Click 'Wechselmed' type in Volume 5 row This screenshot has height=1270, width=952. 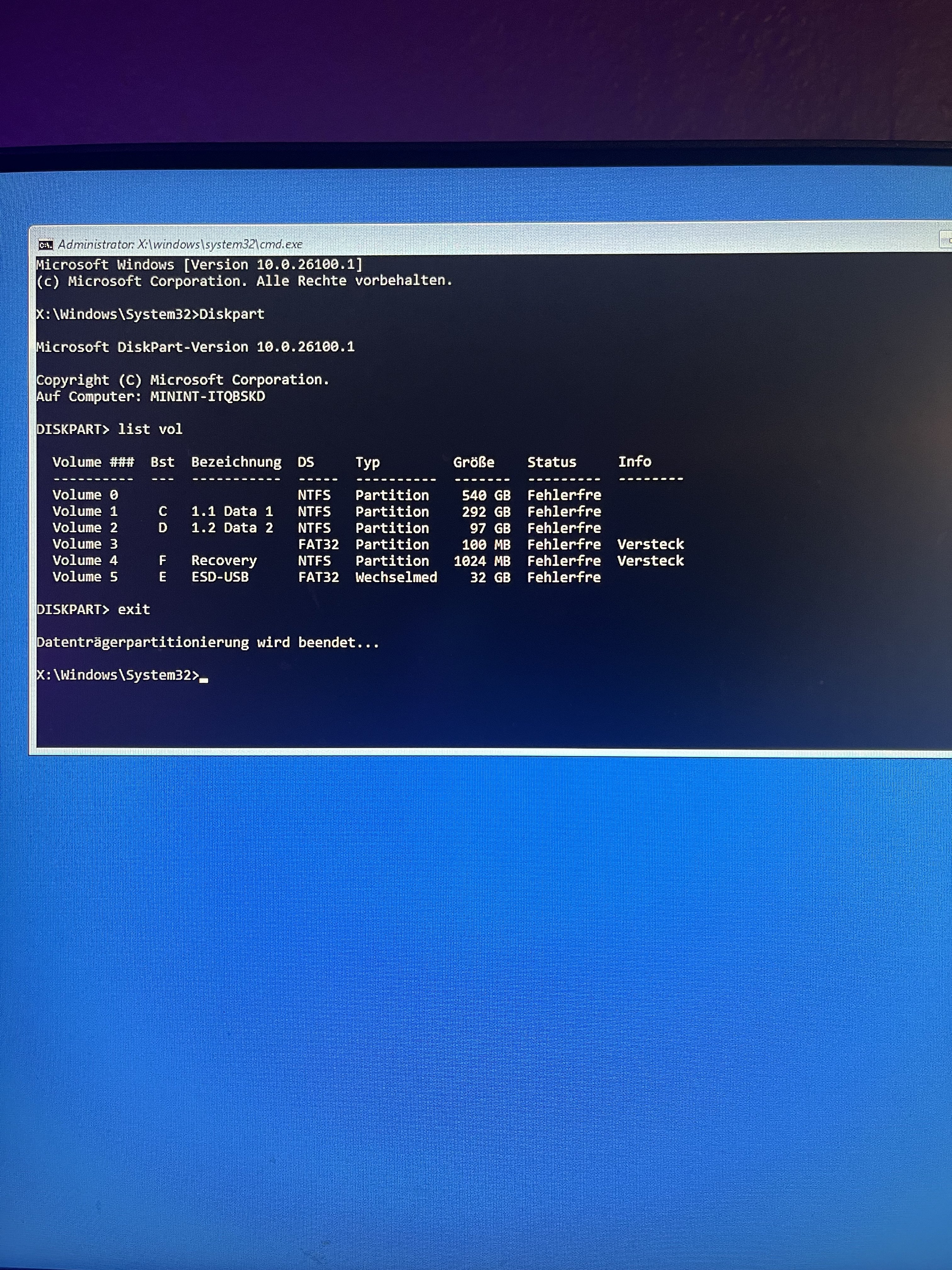coord(396,578)
